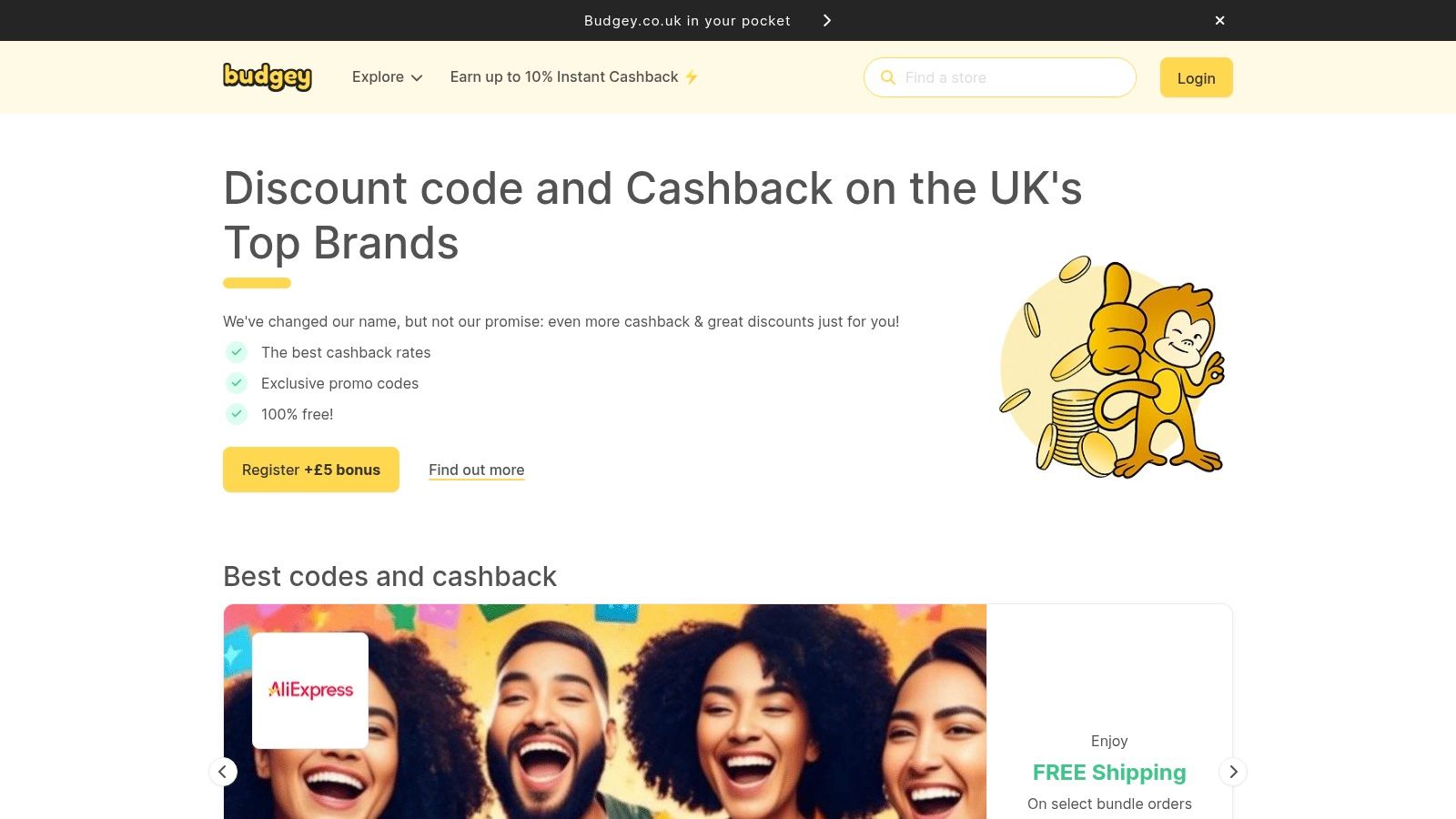The height and width of the screenshot is (819, 1456).
Task: Follow the Find out more link
Action: [x=477, y=470]
